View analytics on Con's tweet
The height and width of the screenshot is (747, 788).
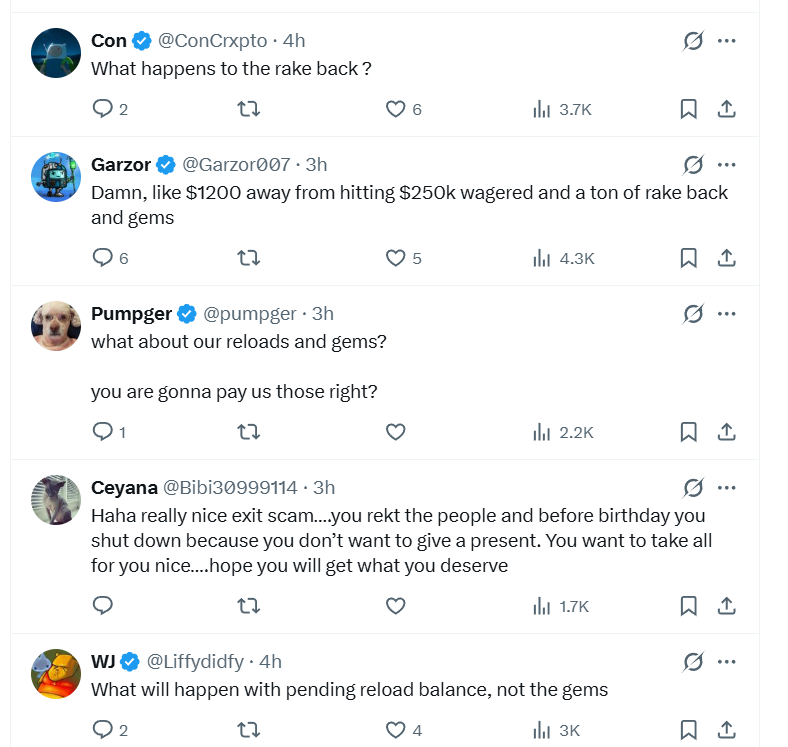[x=542, y=109]
